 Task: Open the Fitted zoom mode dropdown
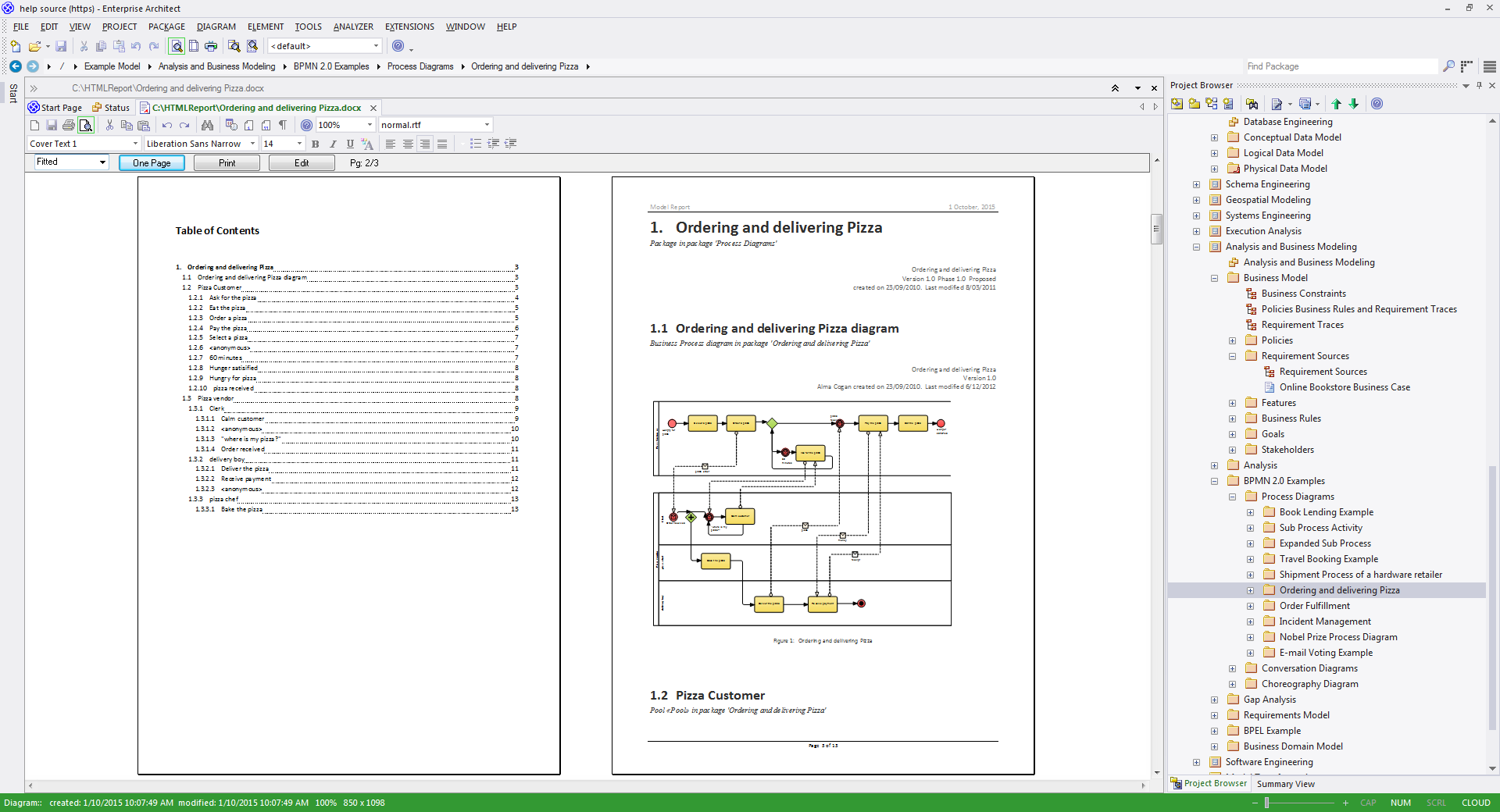coord(102,162)
